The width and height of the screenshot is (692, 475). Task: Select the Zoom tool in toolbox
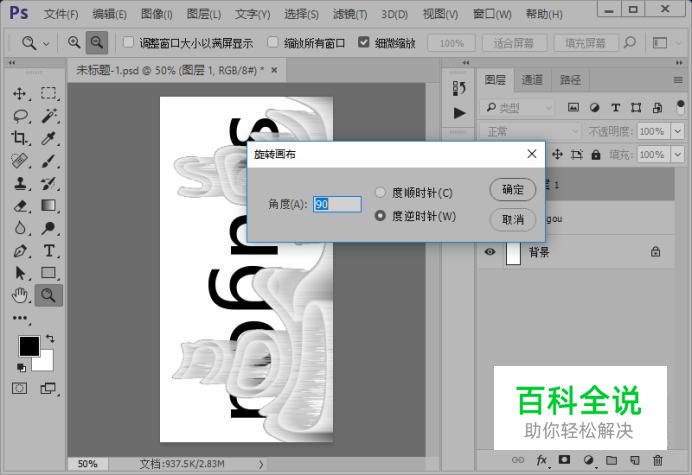pyautogui.click(x=49, y=295)
